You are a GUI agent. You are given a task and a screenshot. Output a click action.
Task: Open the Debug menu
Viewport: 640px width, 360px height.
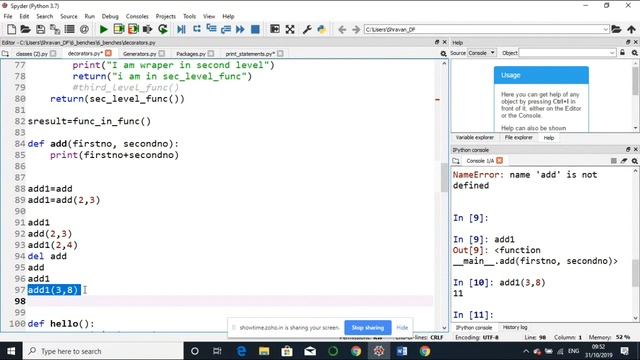coord(110,16)
